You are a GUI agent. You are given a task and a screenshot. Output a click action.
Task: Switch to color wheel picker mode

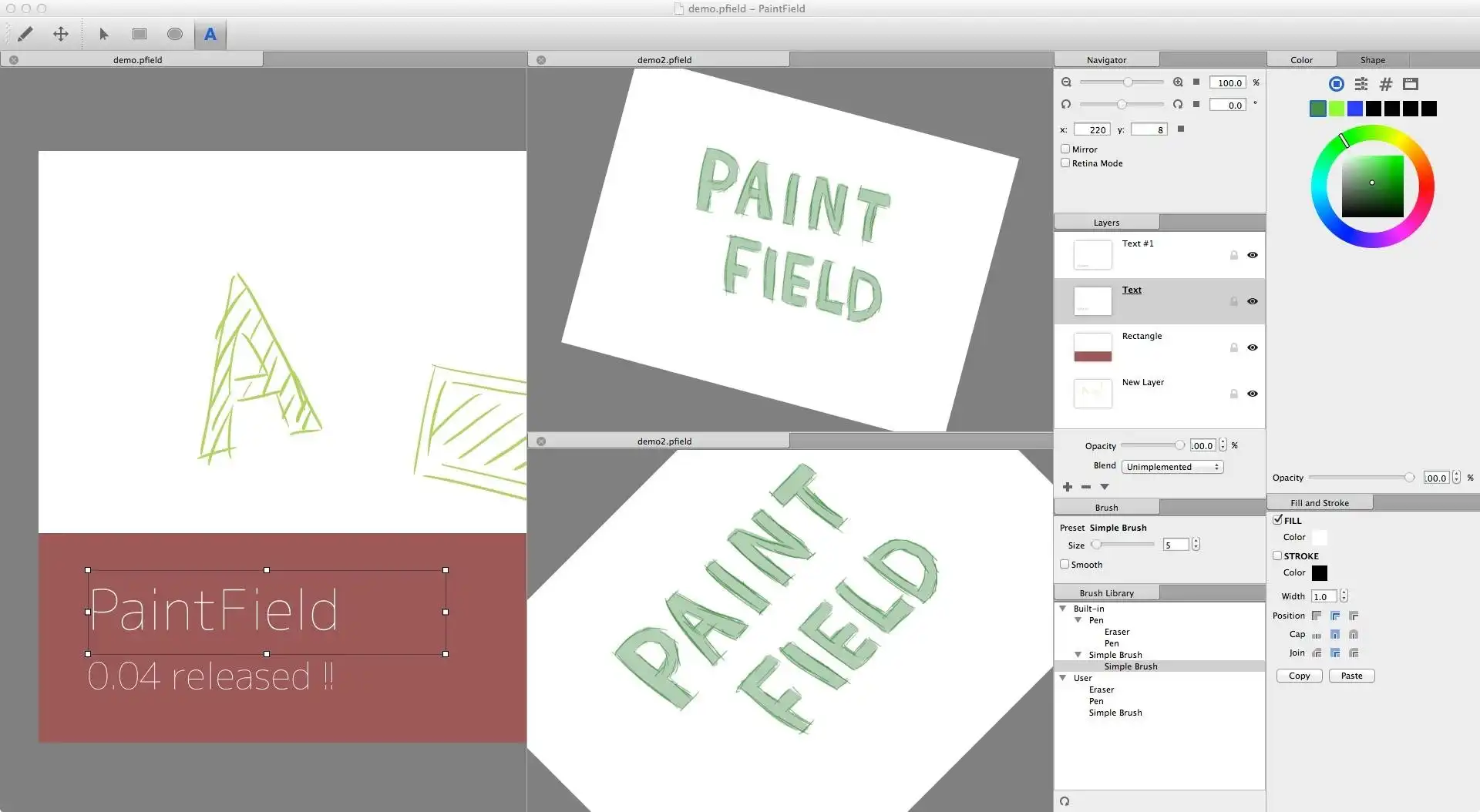tap(1337, 84)
